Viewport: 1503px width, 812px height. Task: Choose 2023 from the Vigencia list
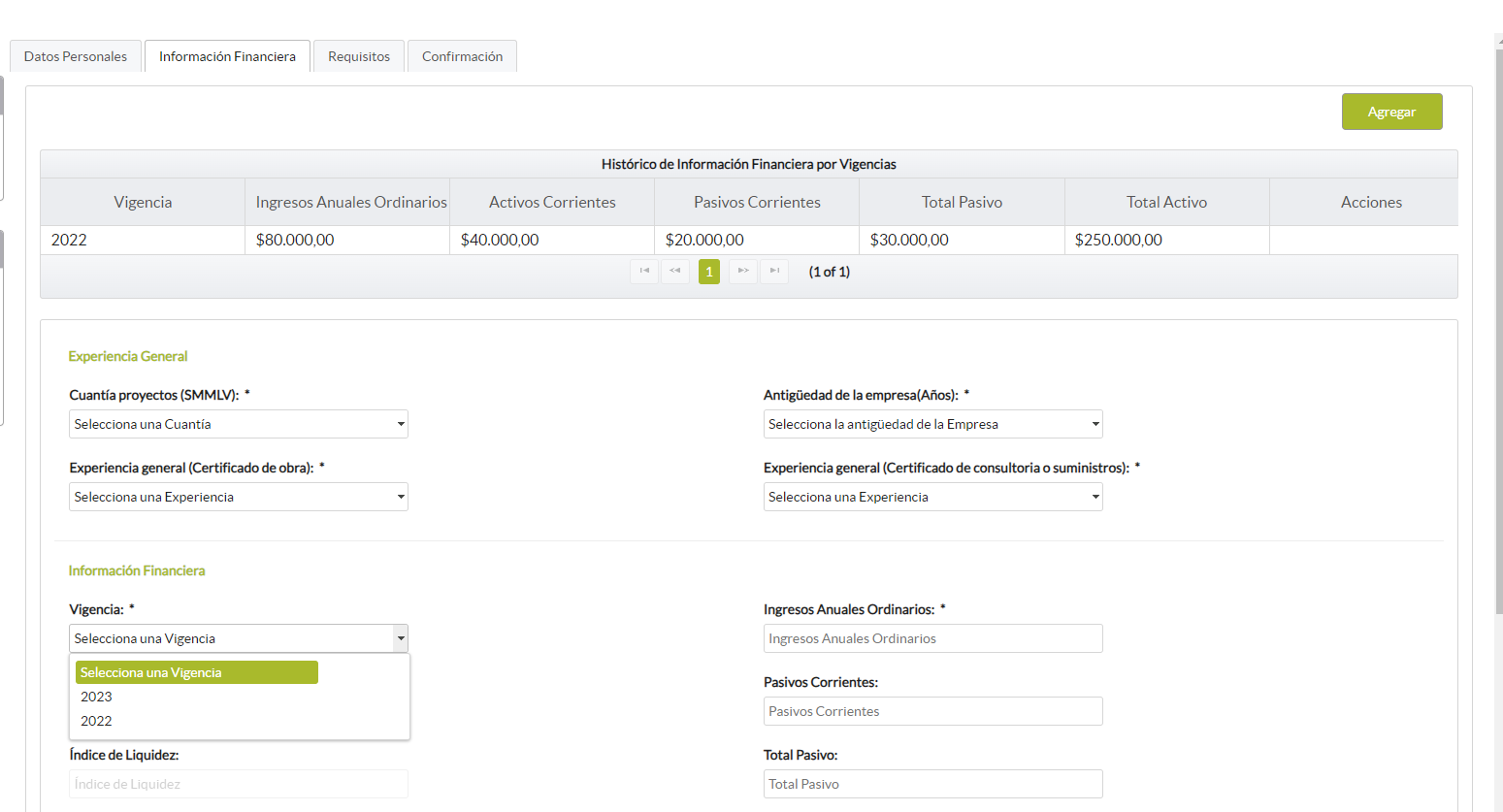pos(97,697)
